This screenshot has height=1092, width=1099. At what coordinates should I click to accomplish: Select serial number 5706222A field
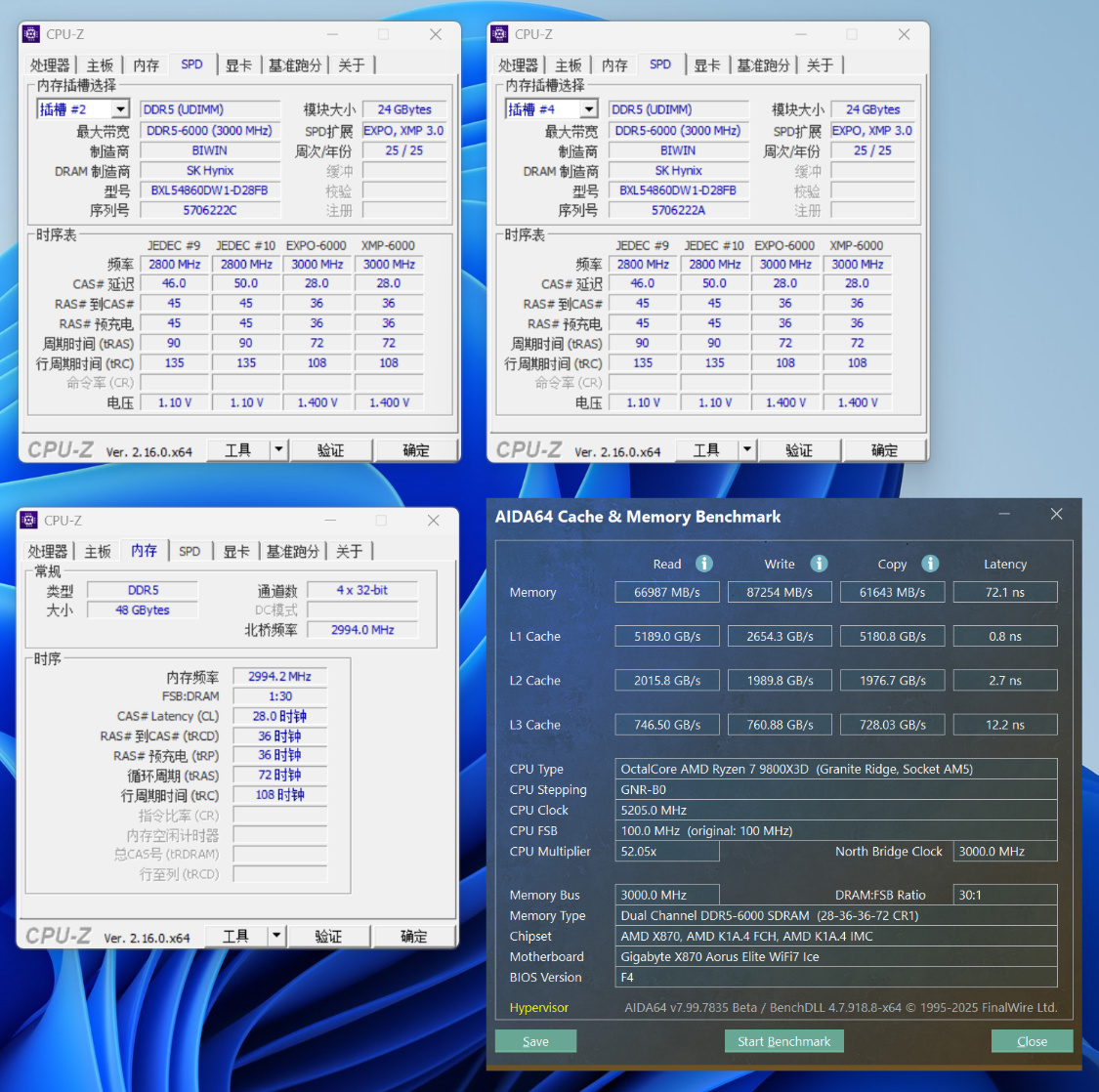678,210
